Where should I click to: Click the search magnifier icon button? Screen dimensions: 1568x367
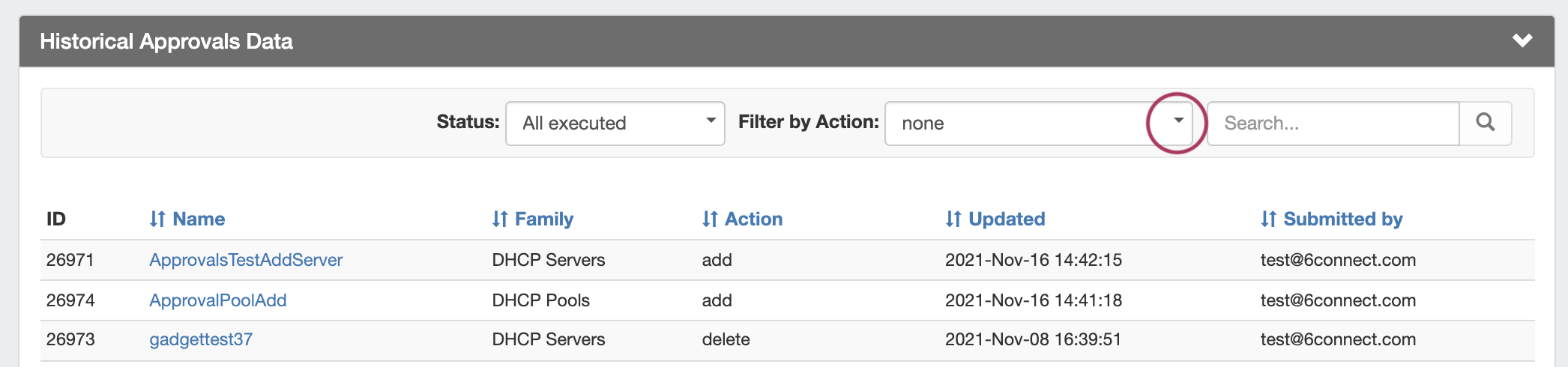click(1485, 123)
